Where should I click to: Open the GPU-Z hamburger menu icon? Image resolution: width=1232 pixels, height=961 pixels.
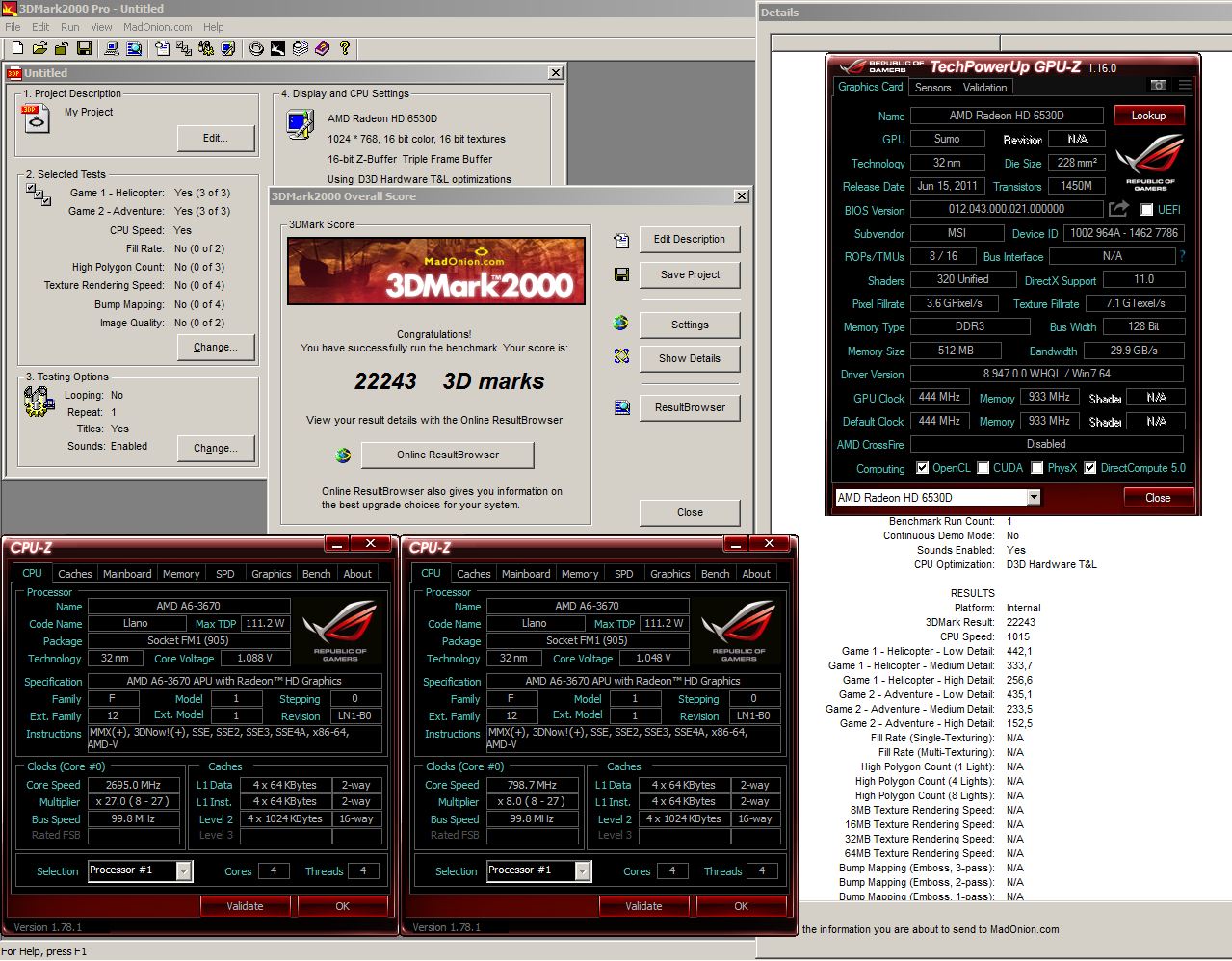(x=1185, y=85)
